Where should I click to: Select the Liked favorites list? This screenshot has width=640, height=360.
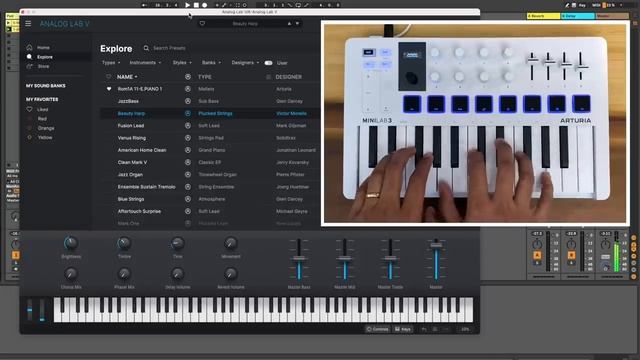click(42, 109)
